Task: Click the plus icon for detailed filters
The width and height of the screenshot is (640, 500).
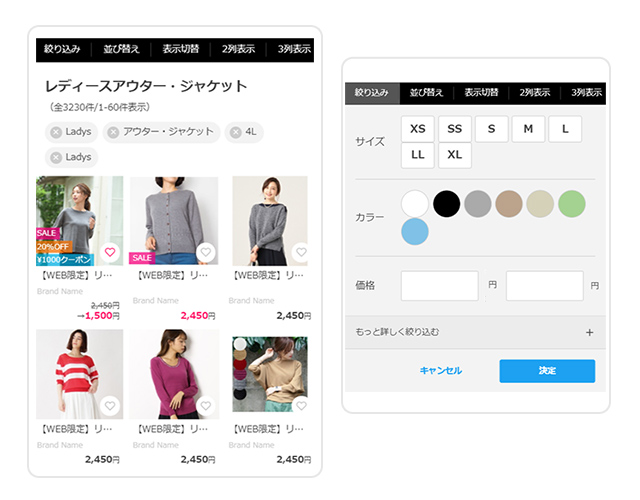Action: pyautogui.click(x=589, y=333)
